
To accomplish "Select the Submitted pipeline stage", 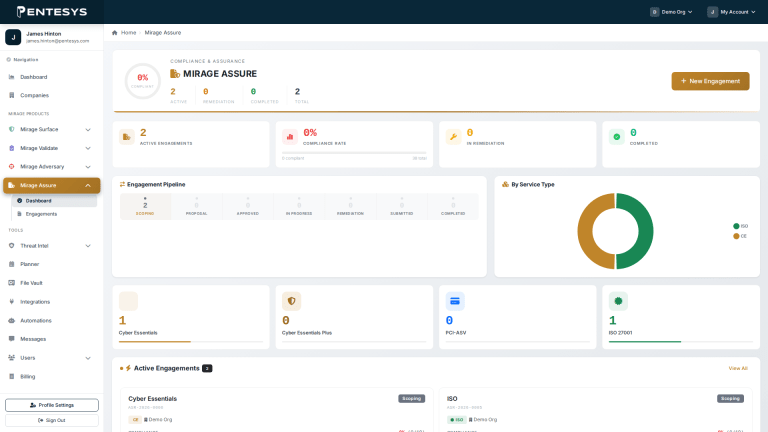I will pyautogui.click(x=402, y=206).
